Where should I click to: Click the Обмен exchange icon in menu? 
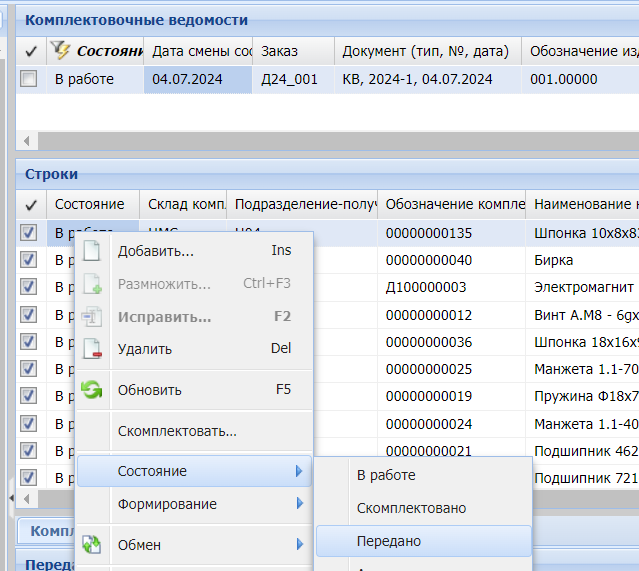(x=92, y=545)
